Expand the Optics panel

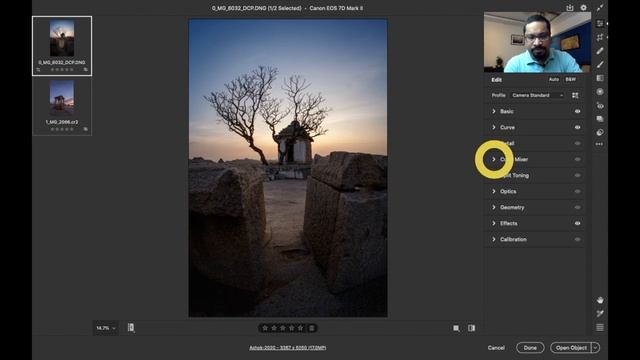pos(494,191)
